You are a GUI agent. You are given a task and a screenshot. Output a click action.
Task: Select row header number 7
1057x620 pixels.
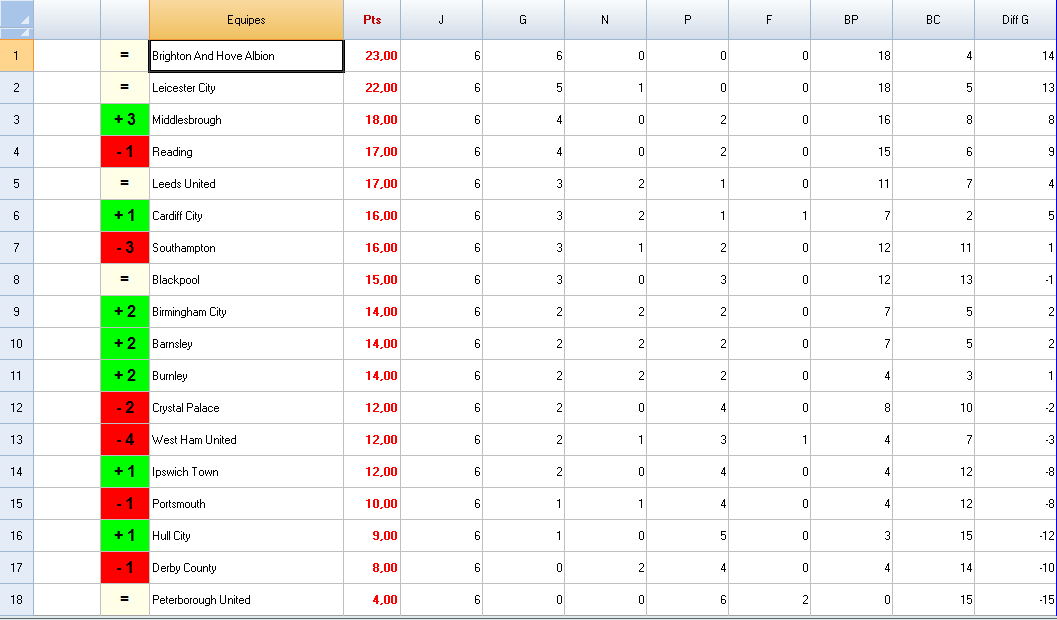[16, 248]
